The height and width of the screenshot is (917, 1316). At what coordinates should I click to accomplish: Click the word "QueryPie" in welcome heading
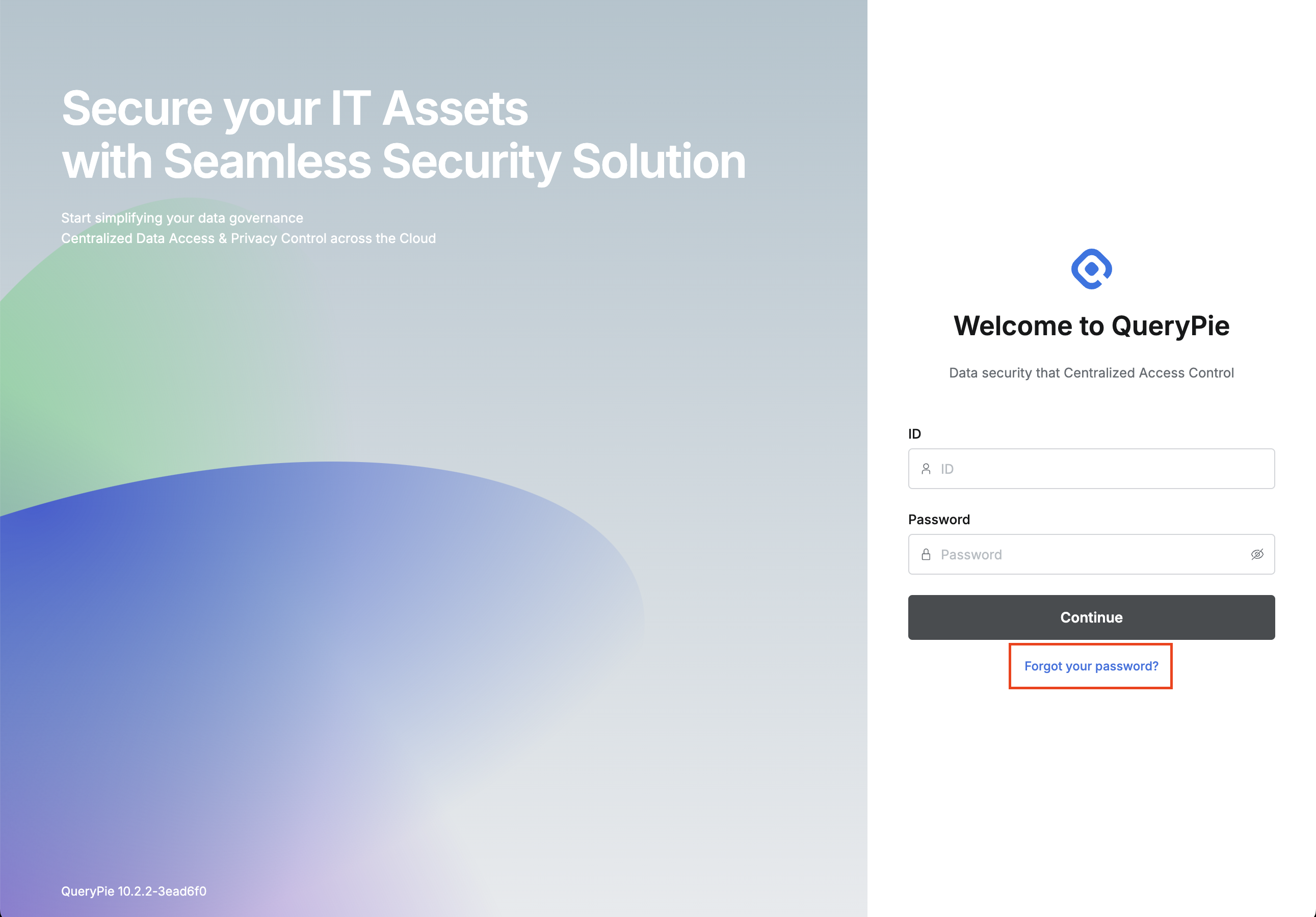coord(1170,326)
